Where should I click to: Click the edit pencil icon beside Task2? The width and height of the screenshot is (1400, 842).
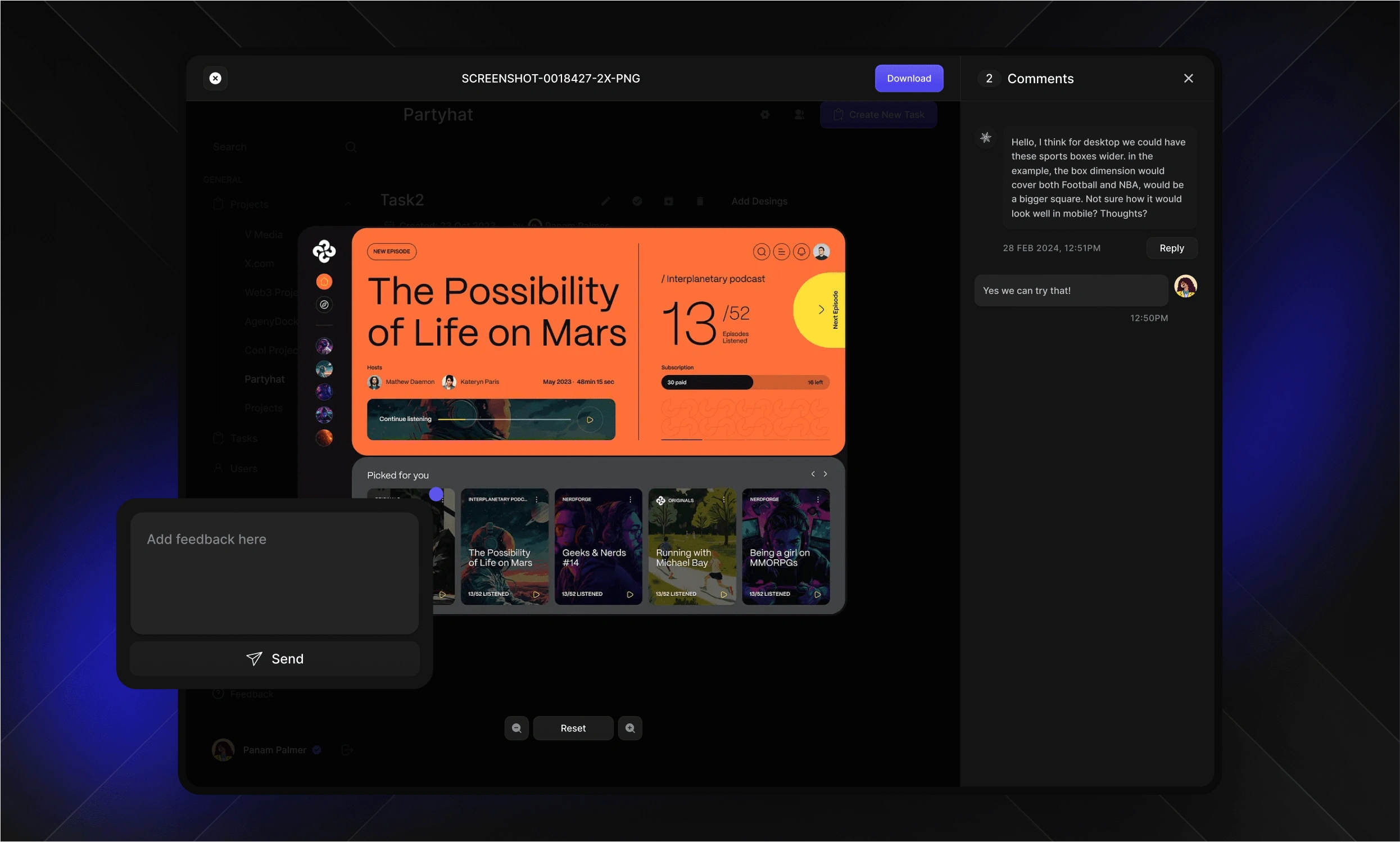pyautogui.click(x=605, y=201)
